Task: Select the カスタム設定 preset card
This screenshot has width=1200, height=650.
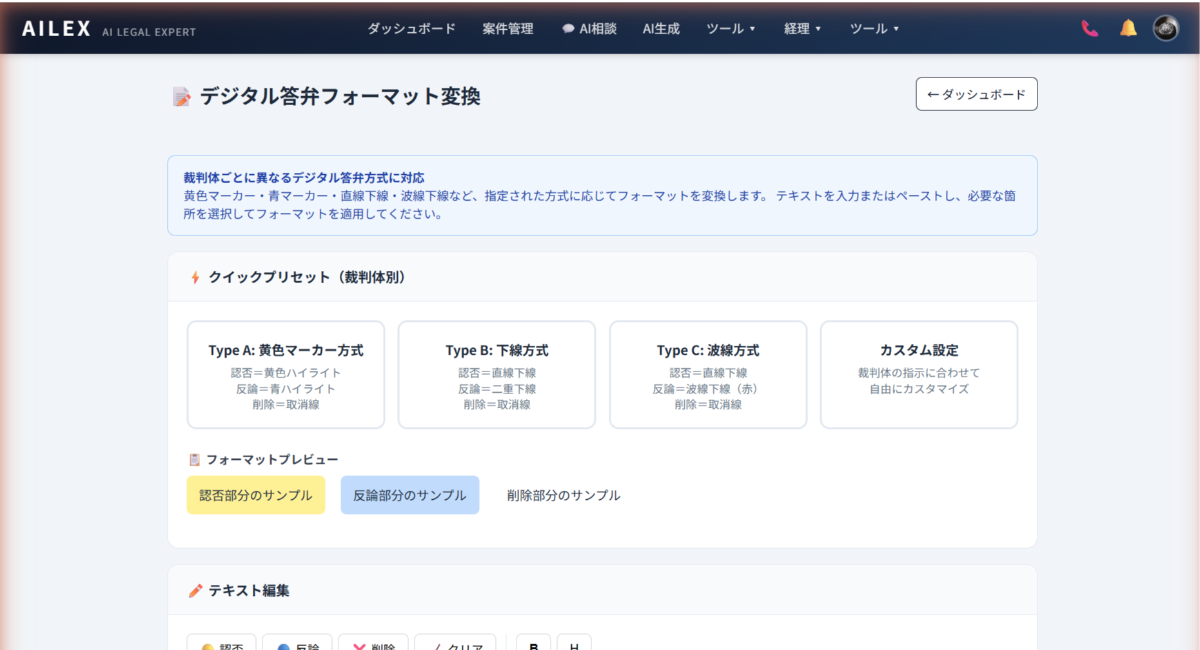Action: [x=919, y=374]
